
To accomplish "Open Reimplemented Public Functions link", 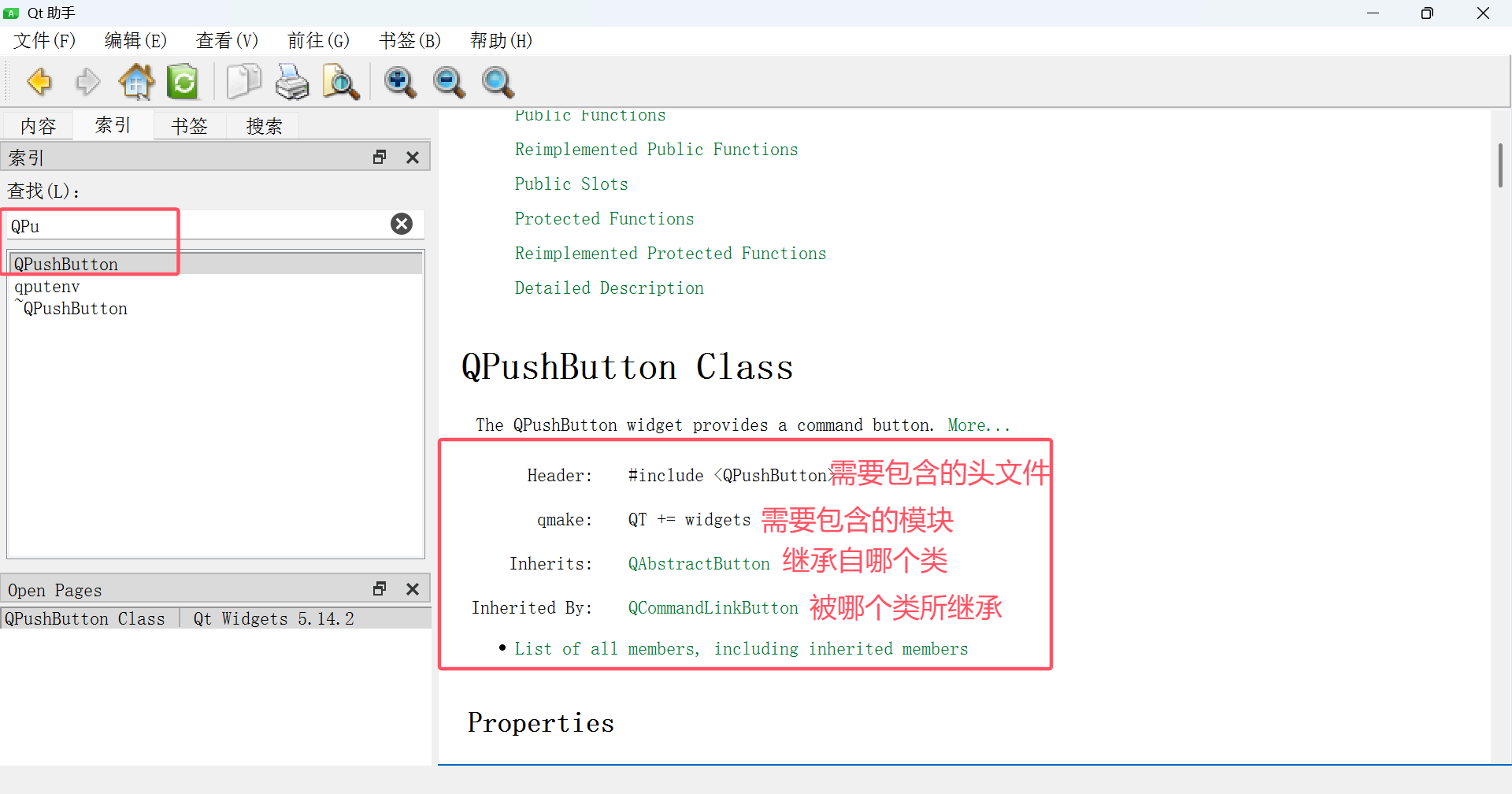I will [656, 150].
